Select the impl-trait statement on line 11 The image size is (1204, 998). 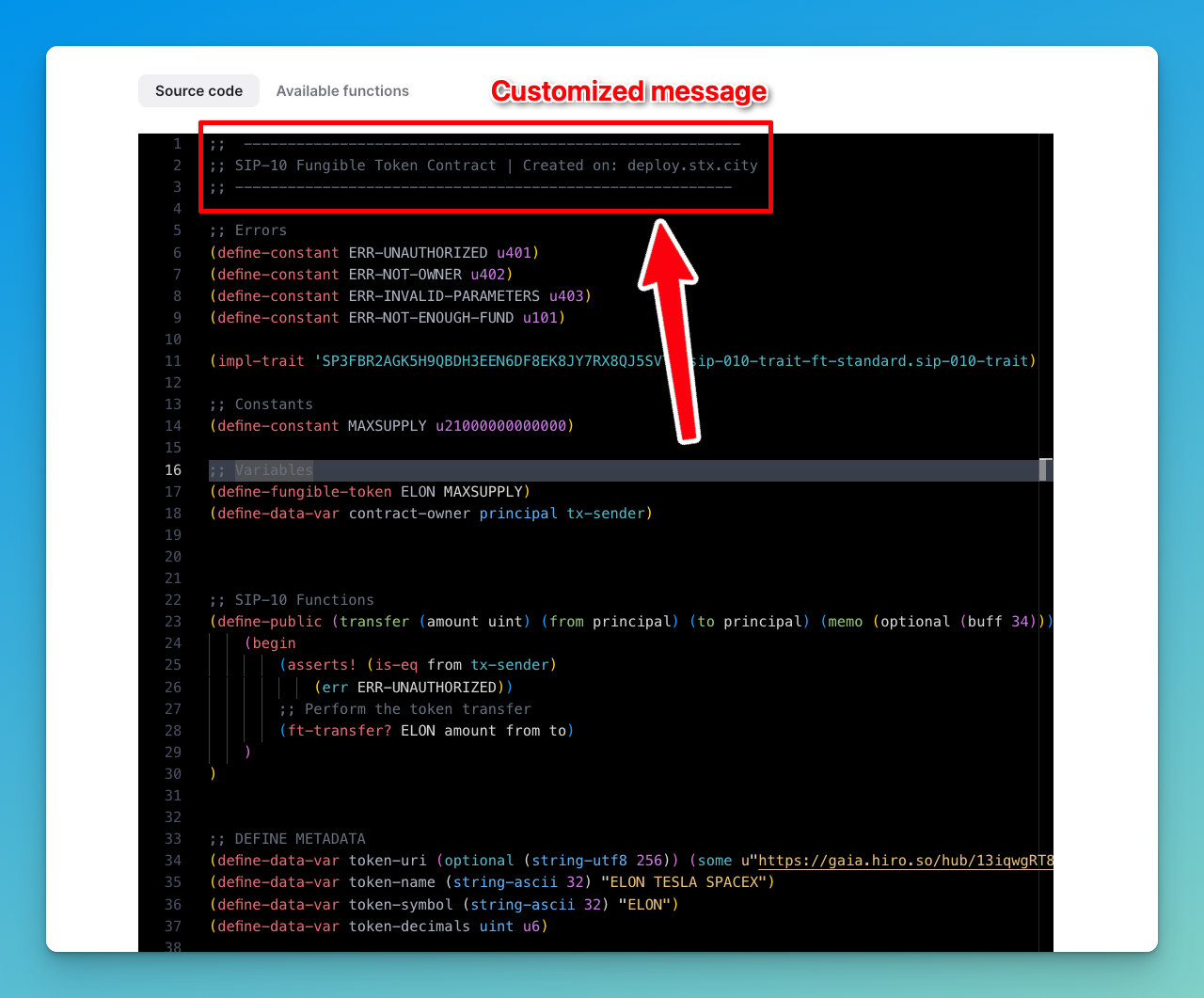coord(621,360)
